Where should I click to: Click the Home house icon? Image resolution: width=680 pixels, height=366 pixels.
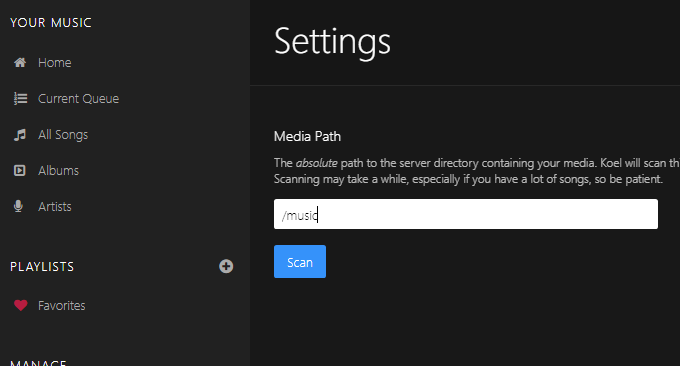[x=20, y=62]
